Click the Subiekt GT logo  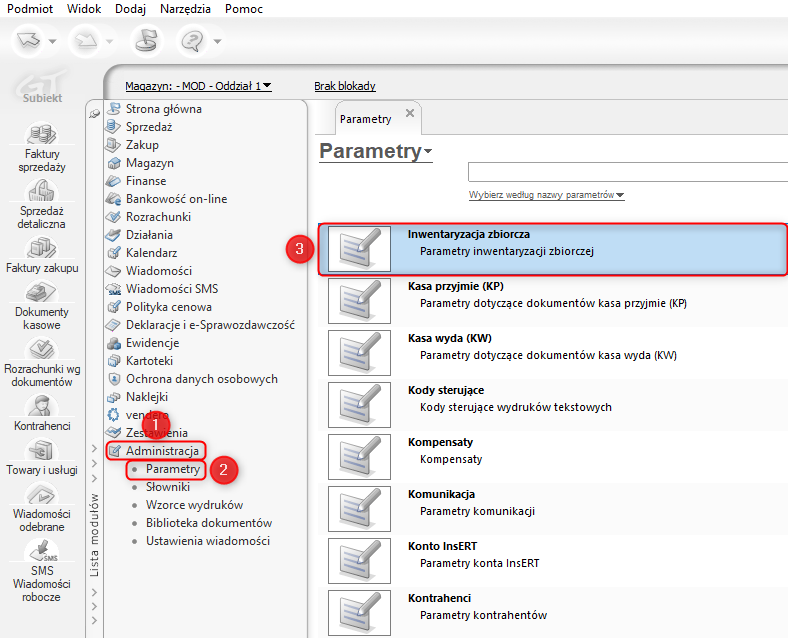coord(42,86)
